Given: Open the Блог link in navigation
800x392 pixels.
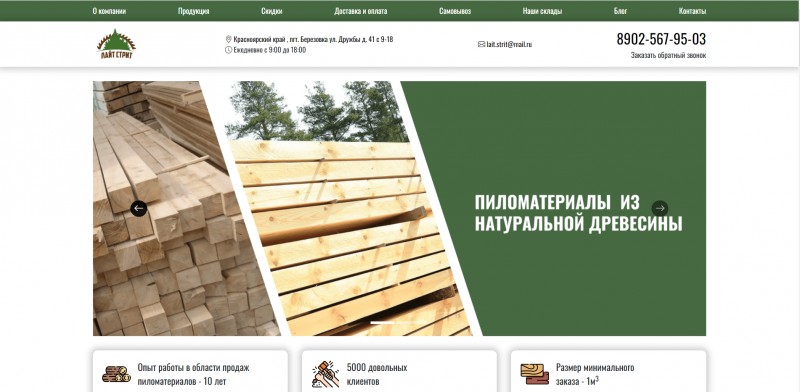Looking at the screenshot, I should (620, 11).
